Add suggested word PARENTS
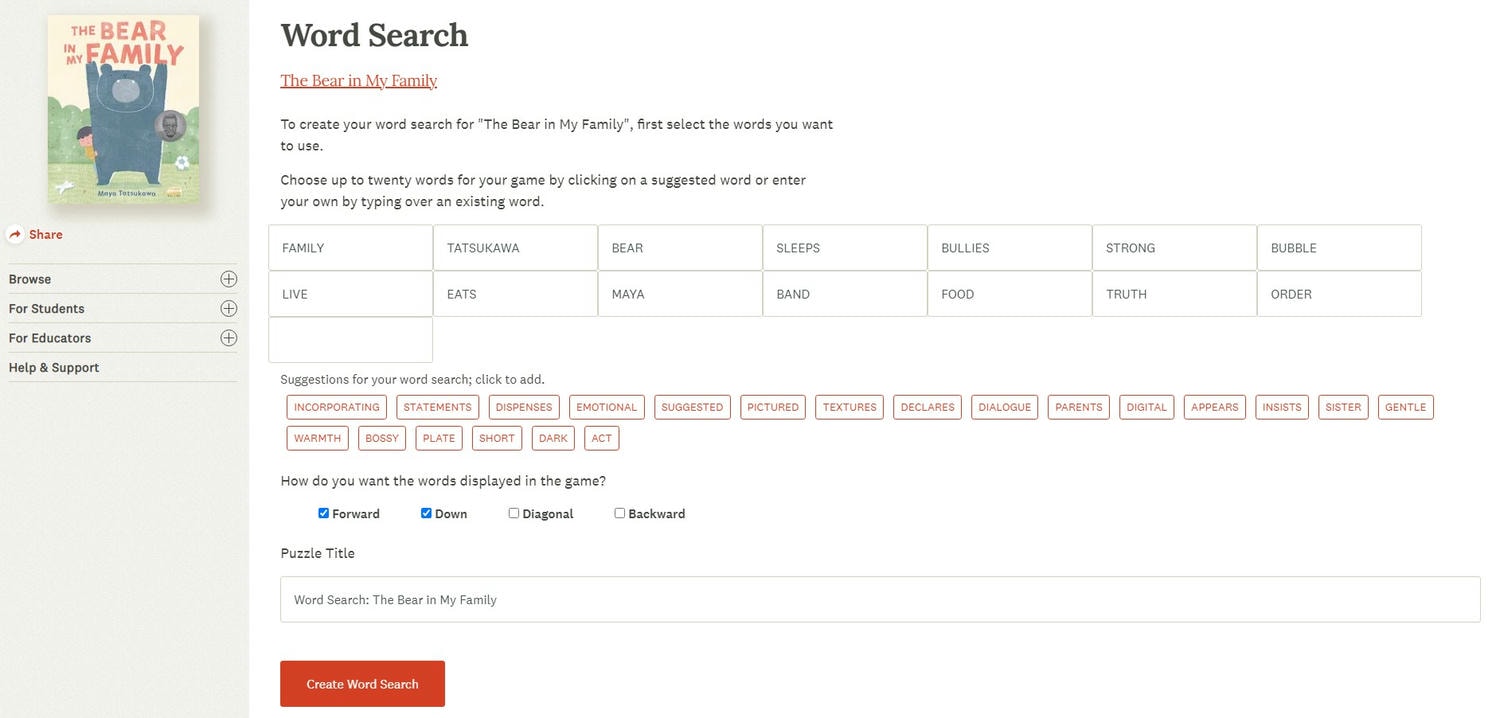Viewport: 1500px width, 718px height. 1079,407
